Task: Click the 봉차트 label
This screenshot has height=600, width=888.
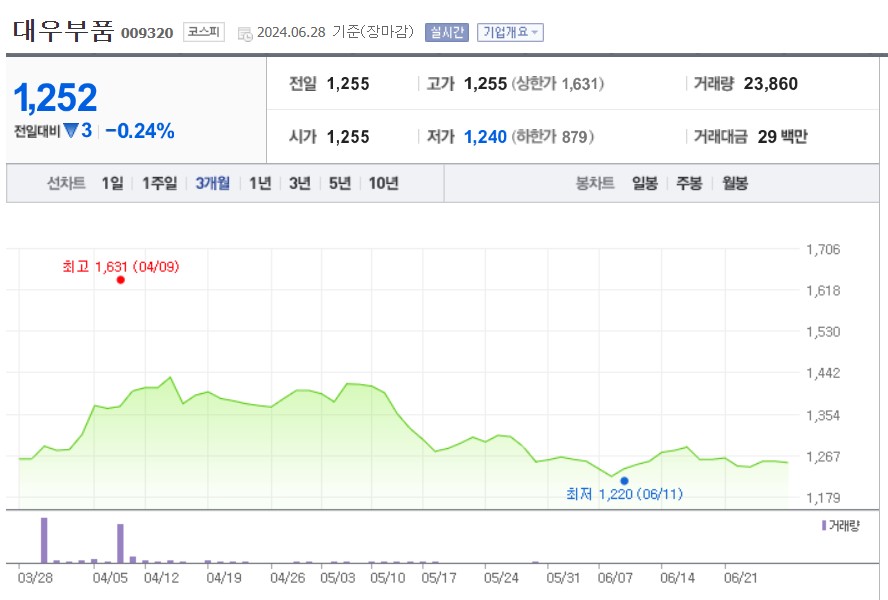Action: tap(595, 183)
